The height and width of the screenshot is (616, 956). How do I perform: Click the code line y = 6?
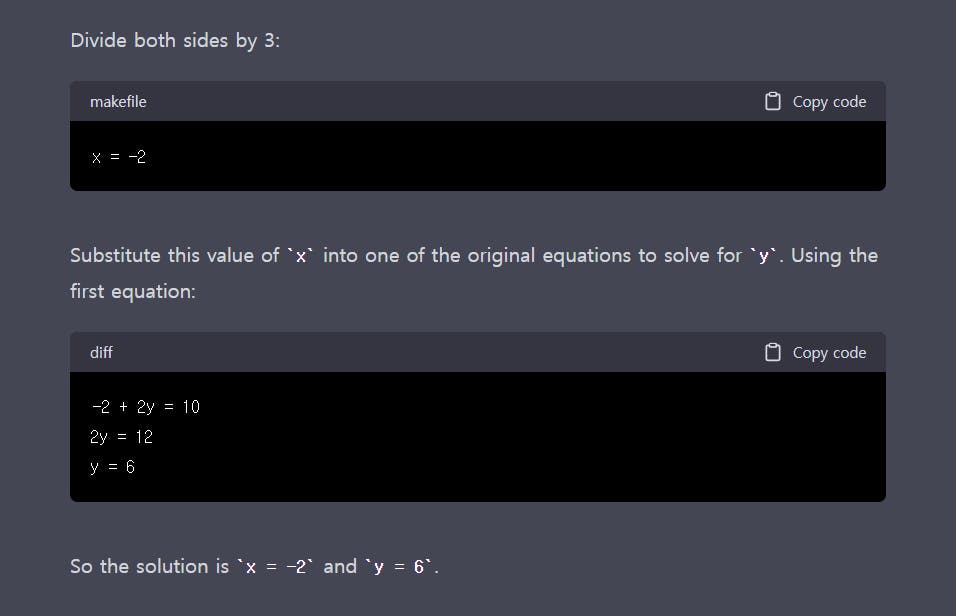point(112,467)
